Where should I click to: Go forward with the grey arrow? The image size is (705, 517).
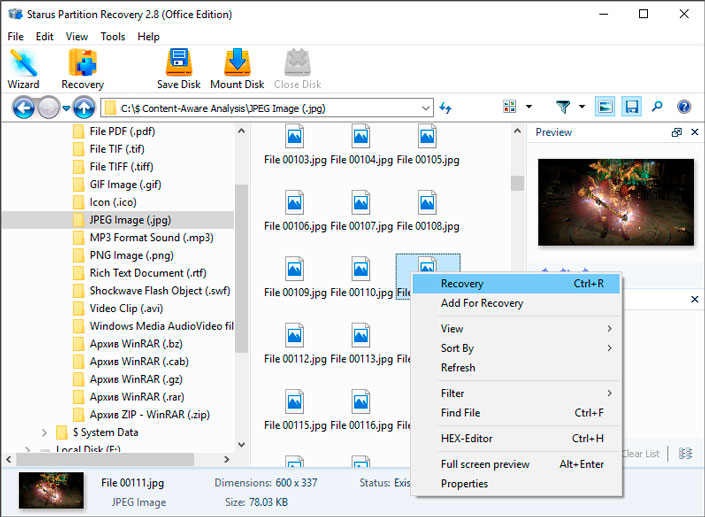coord(49,108)
